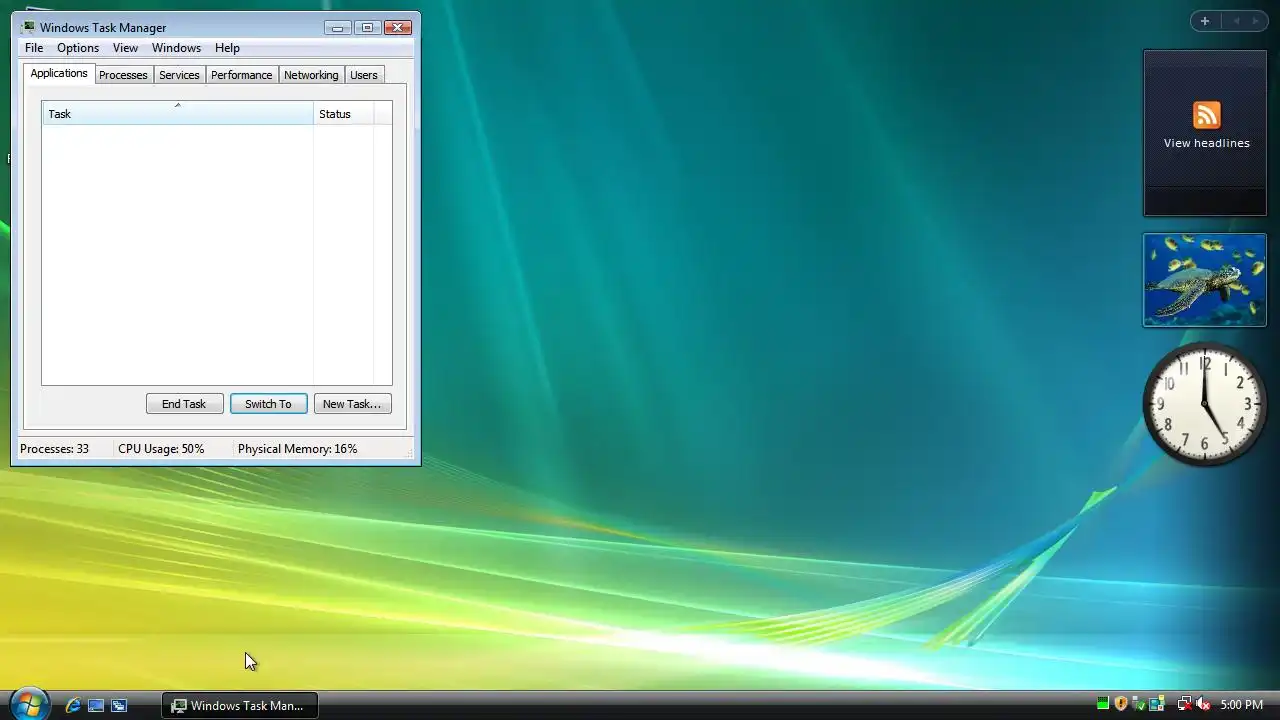Click the sidebar previous-page arrow

1236,21
